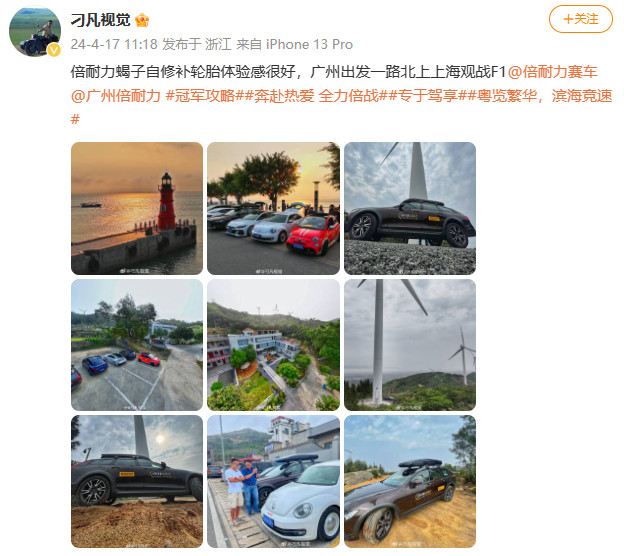Click the gold crown membership badge

point(142,20)
